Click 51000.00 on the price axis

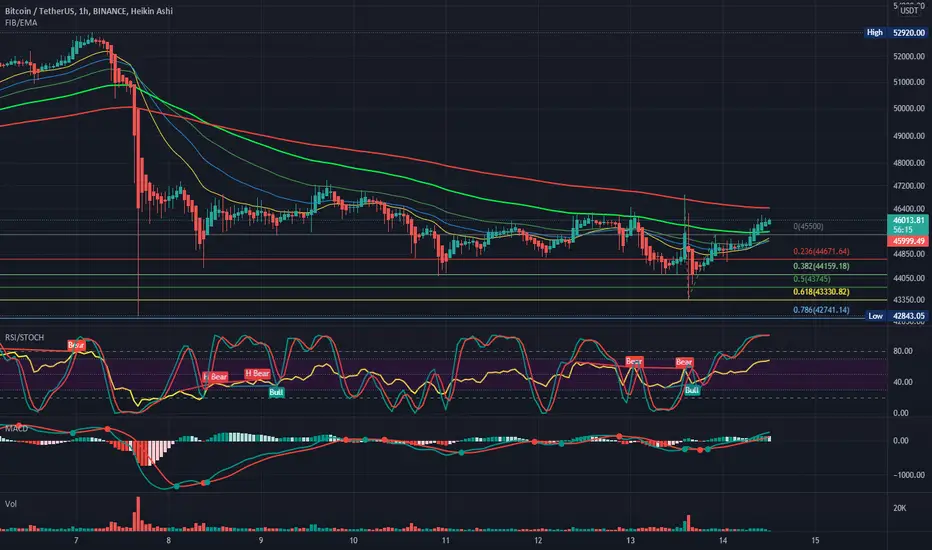(x=909, y=82)
